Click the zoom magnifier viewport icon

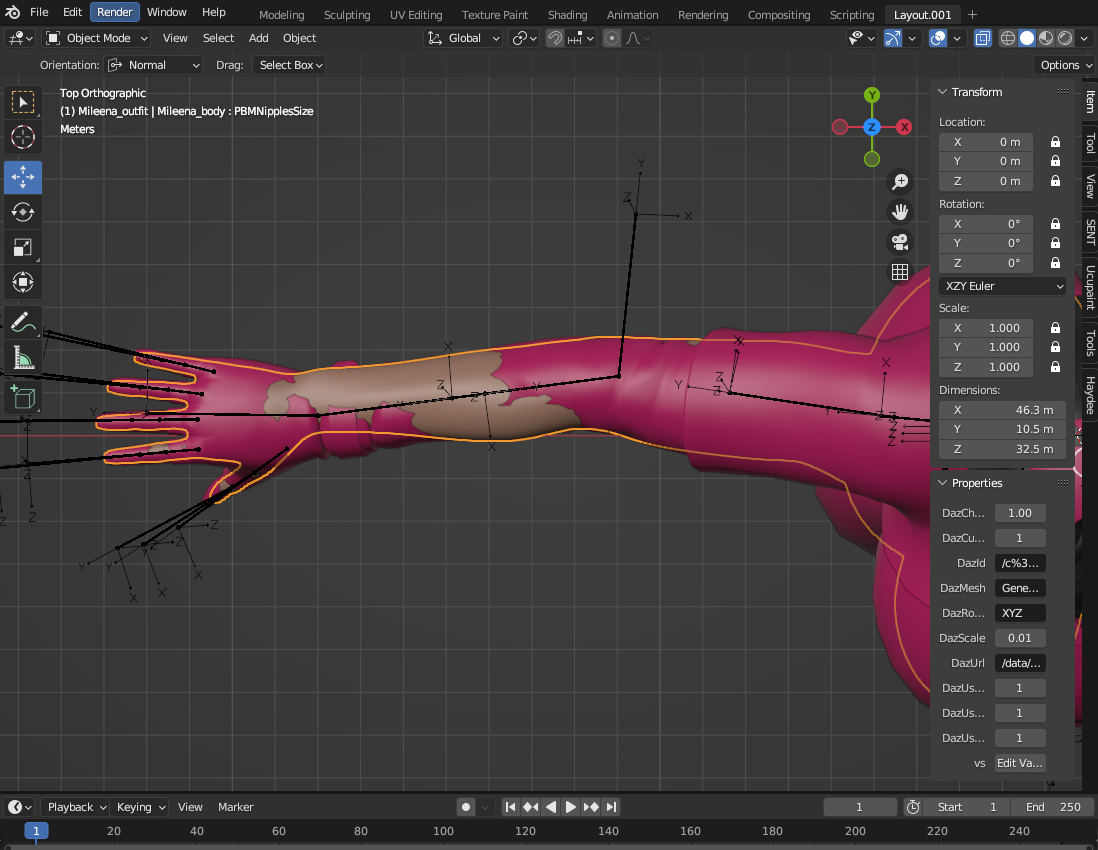click(x=900, y=181)
